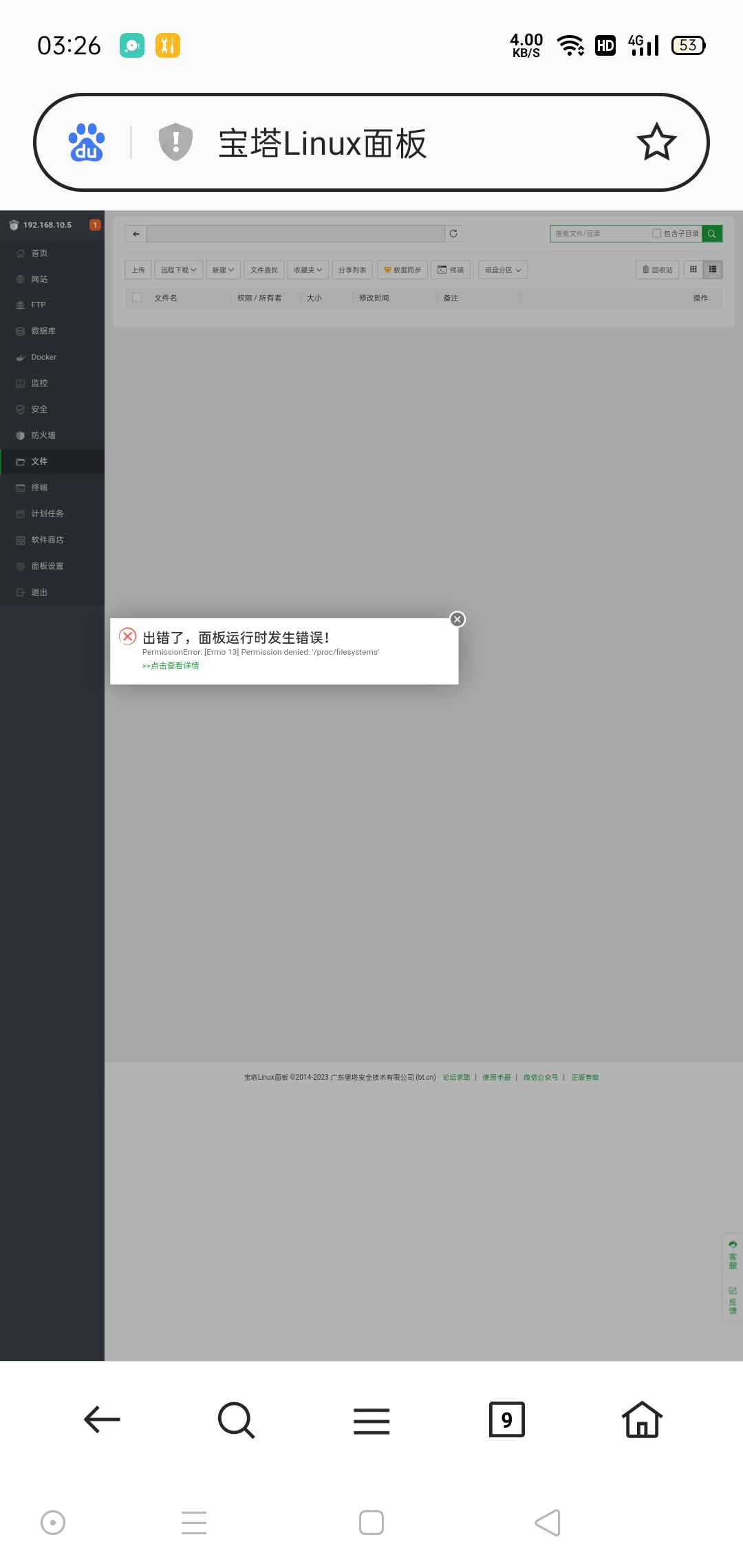Click the file path back arrow

coord(136,234)
